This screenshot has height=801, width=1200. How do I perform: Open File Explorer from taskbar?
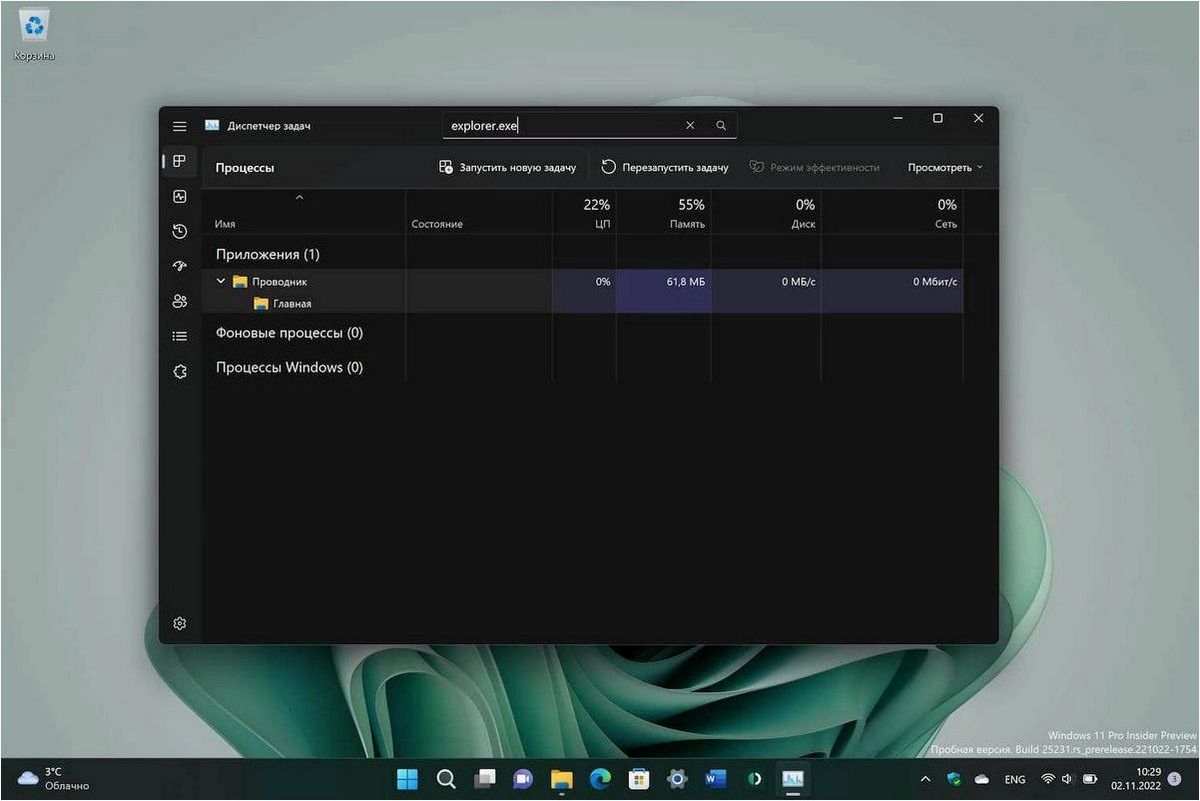(562, 779)
